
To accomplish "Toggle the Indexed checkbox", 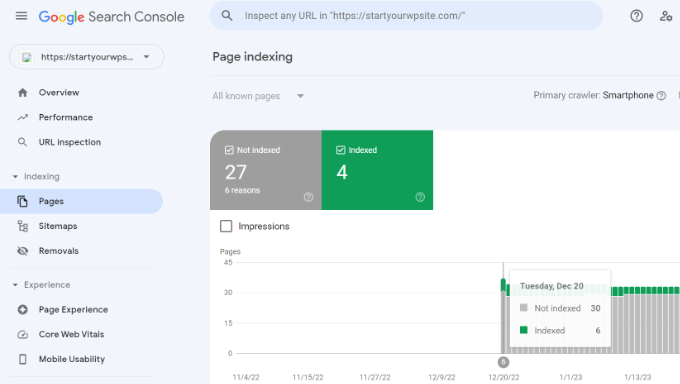I will (340, 150).
